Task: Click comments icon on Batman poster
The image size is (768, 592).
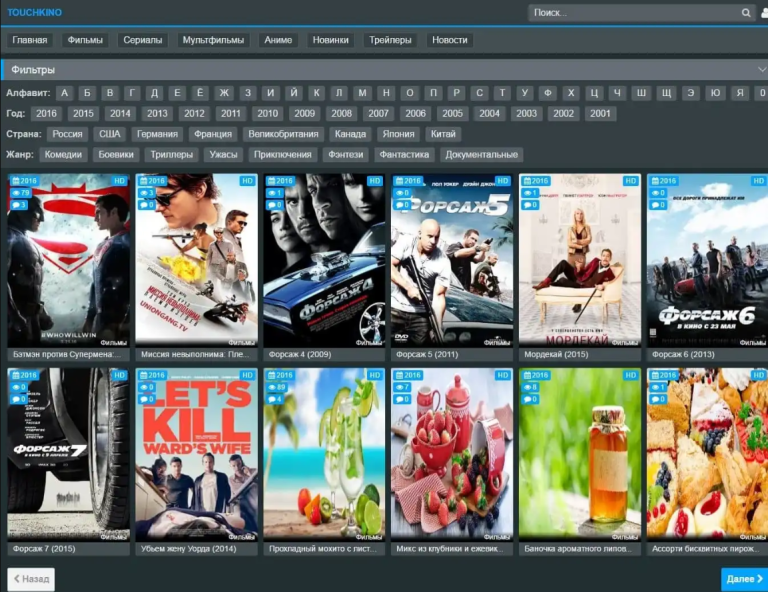Action: 16,205
